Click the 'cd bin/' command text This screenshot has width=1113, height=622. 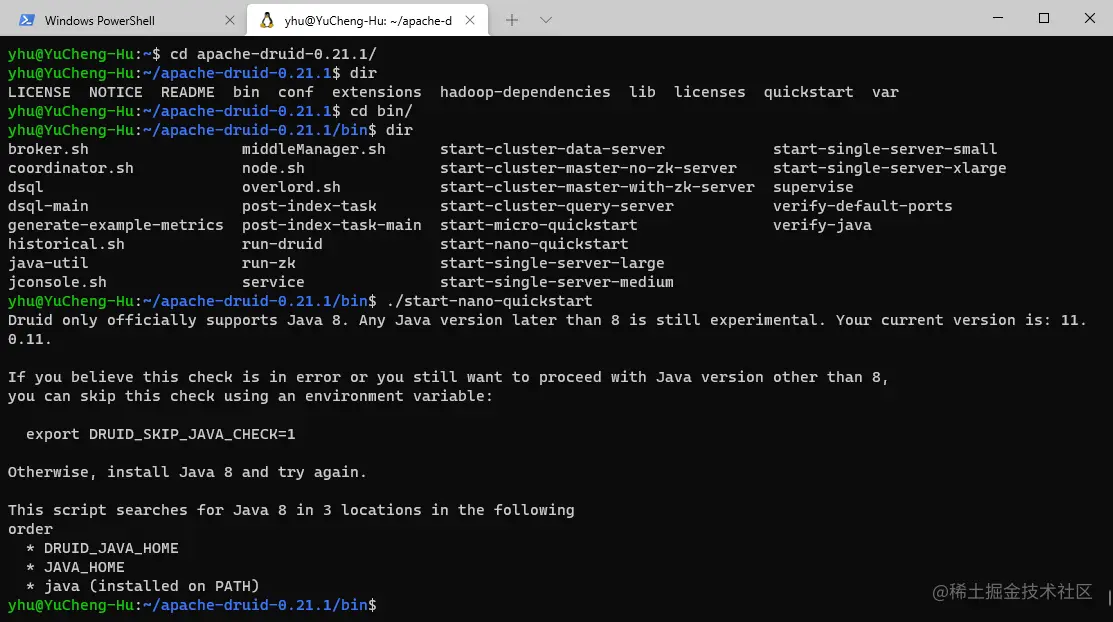click(x=381, y=111)
